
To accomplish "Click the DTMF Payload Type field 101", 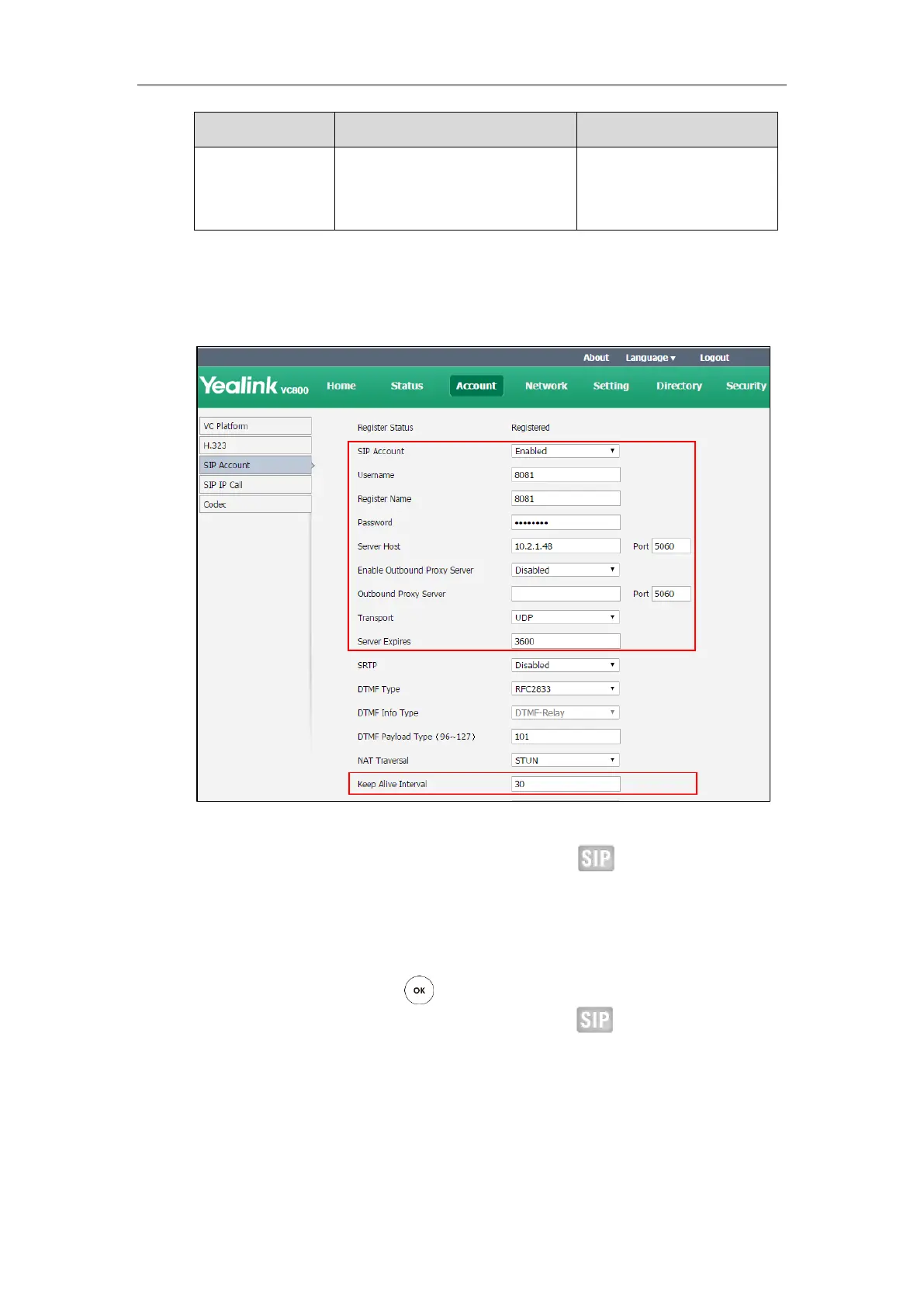I will 566,737.
